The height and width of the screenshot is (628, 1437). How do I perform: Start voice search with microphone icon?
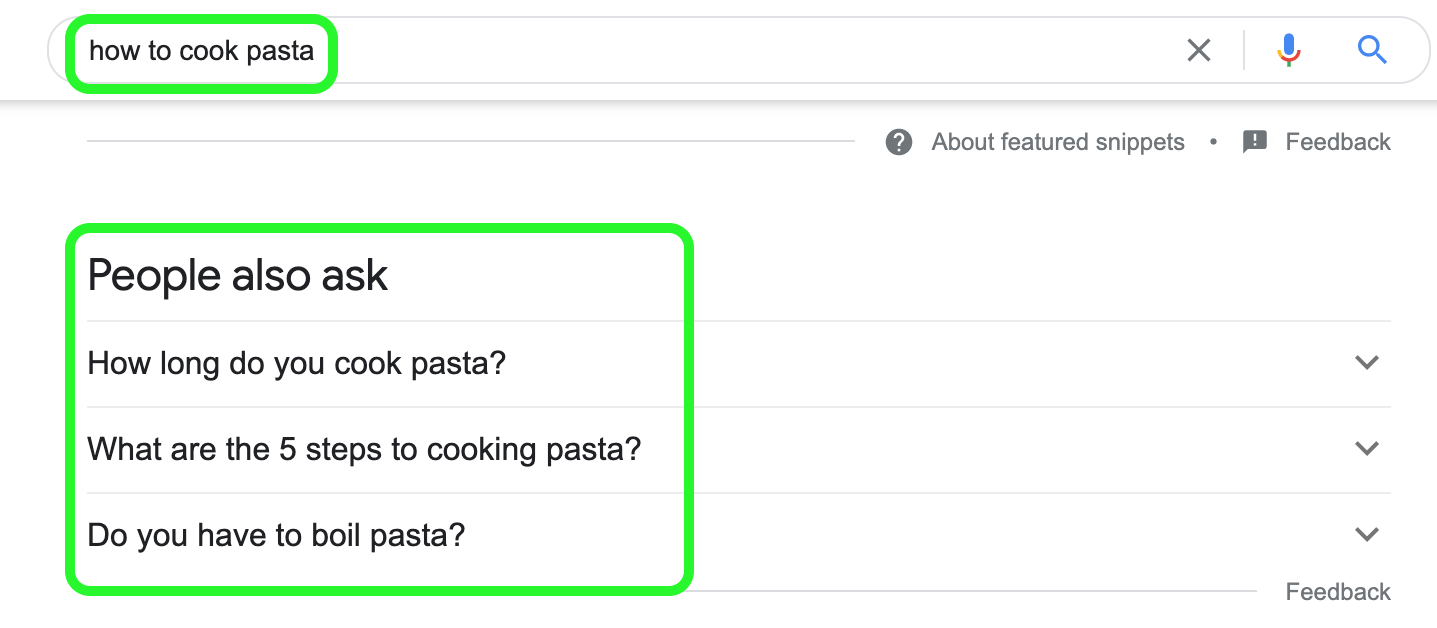point(1289,50)
